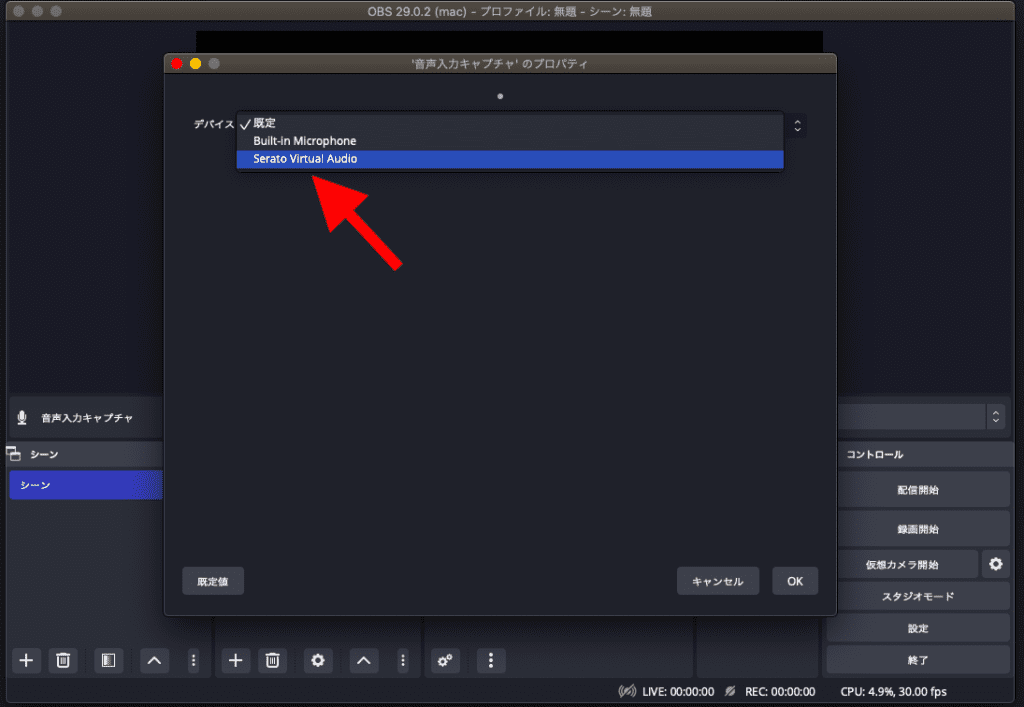
Task: Select シーン item in scenes list
Action: point(86,485)
